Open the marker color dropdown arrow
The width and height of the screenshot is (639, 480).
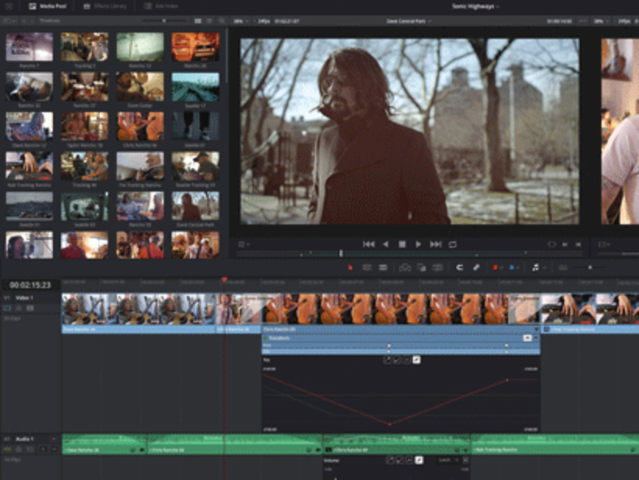pos(518,268)
